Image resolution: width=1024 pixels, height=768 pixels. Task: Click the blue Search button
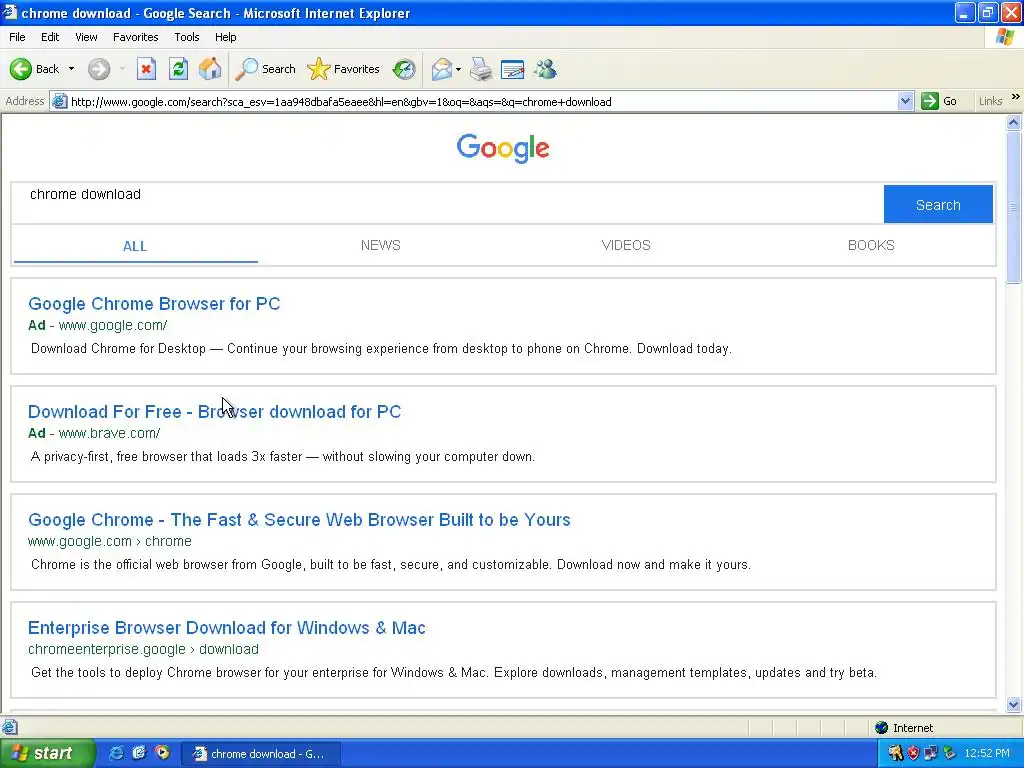[938, 204]
